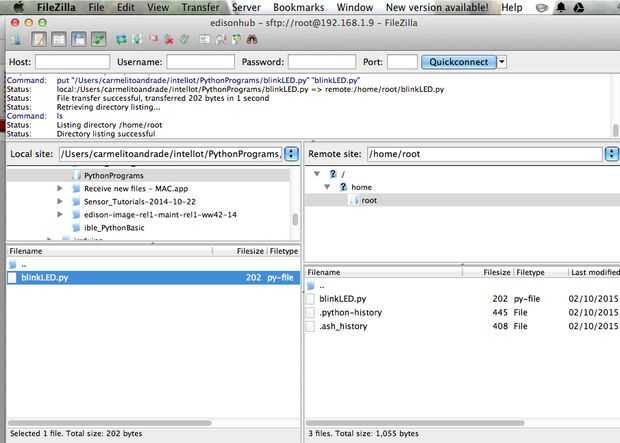Click the Sensor_Tutorials-2014-10-22 folder icon
The image size is (620, 443).
(77, 202)
